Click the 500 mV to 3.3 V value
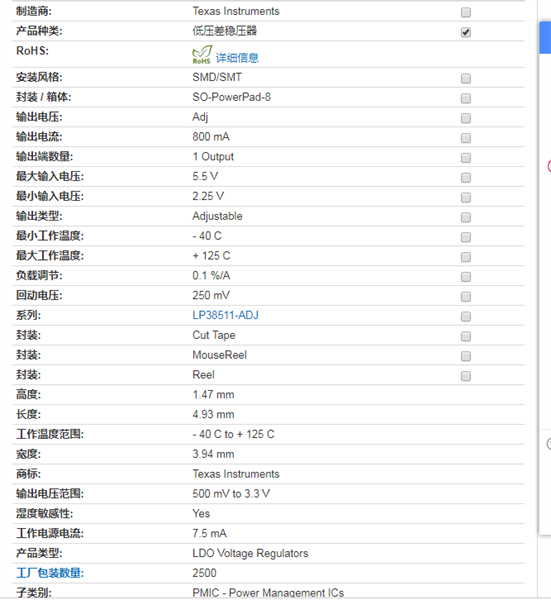This screenshot has height=600, width=551. [231, 494]
